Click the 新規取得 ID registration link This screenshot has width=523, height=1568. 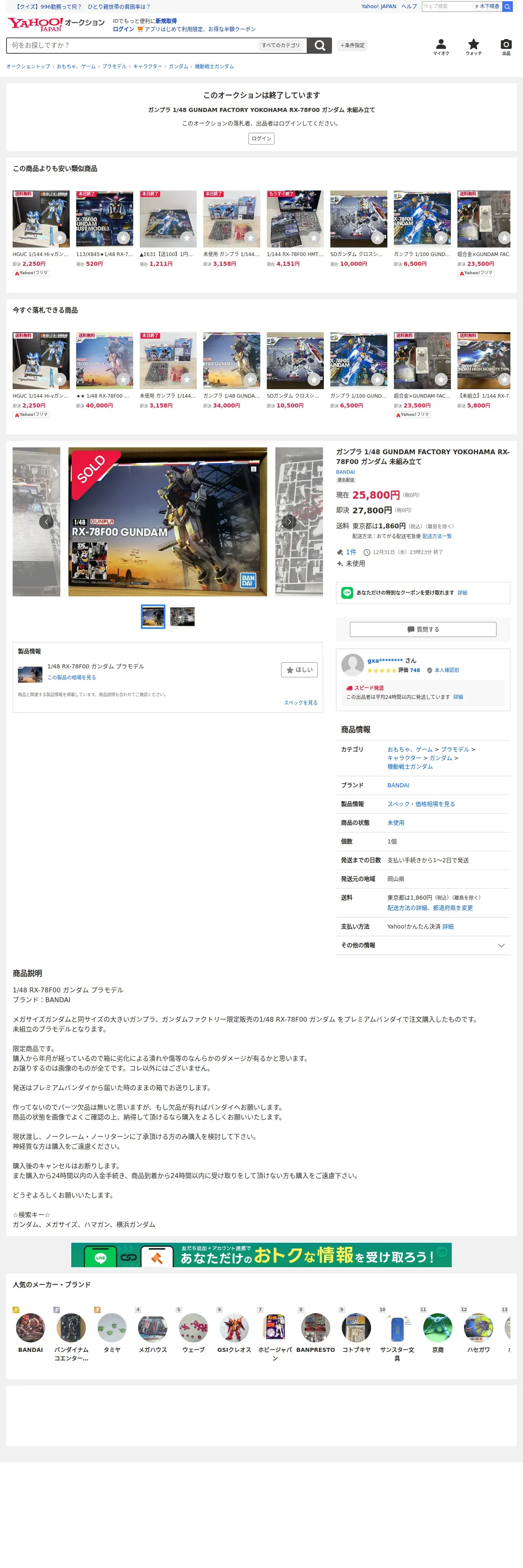click(166, 21)
